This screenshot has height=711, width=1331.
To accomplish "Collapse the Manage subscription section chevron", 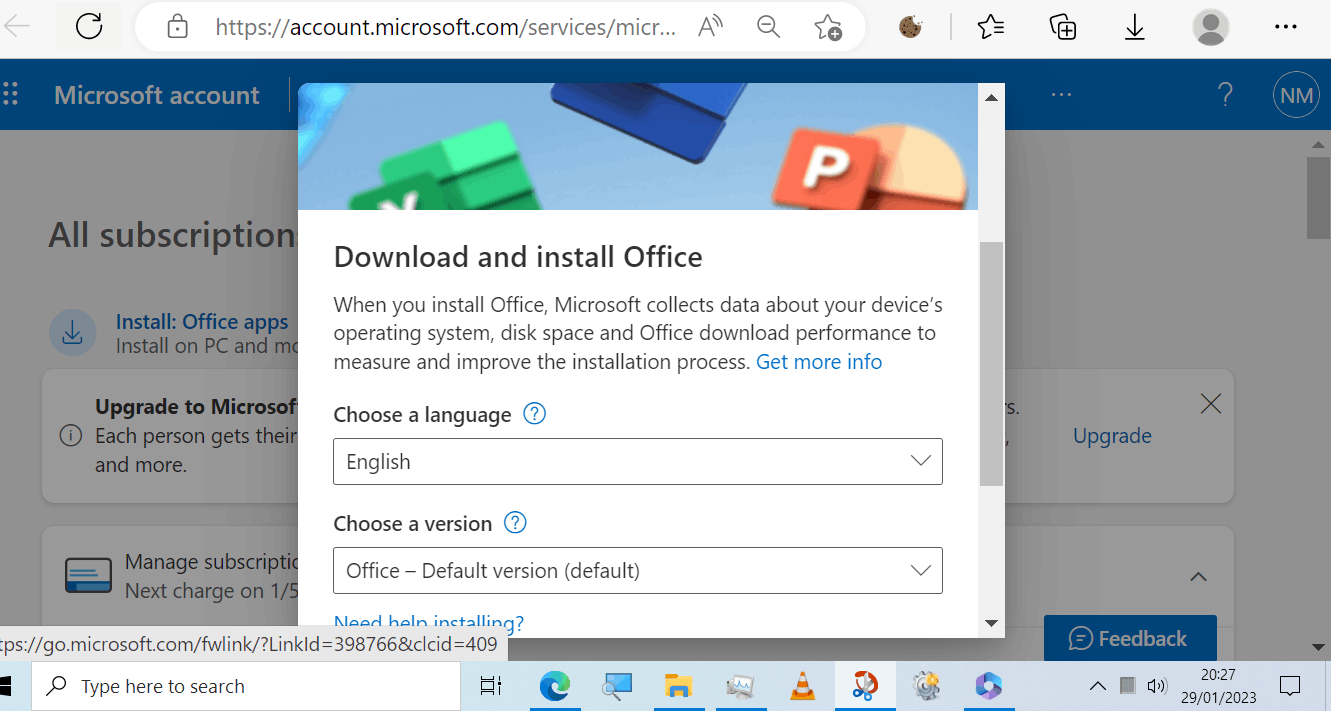I will point(1198,577).
